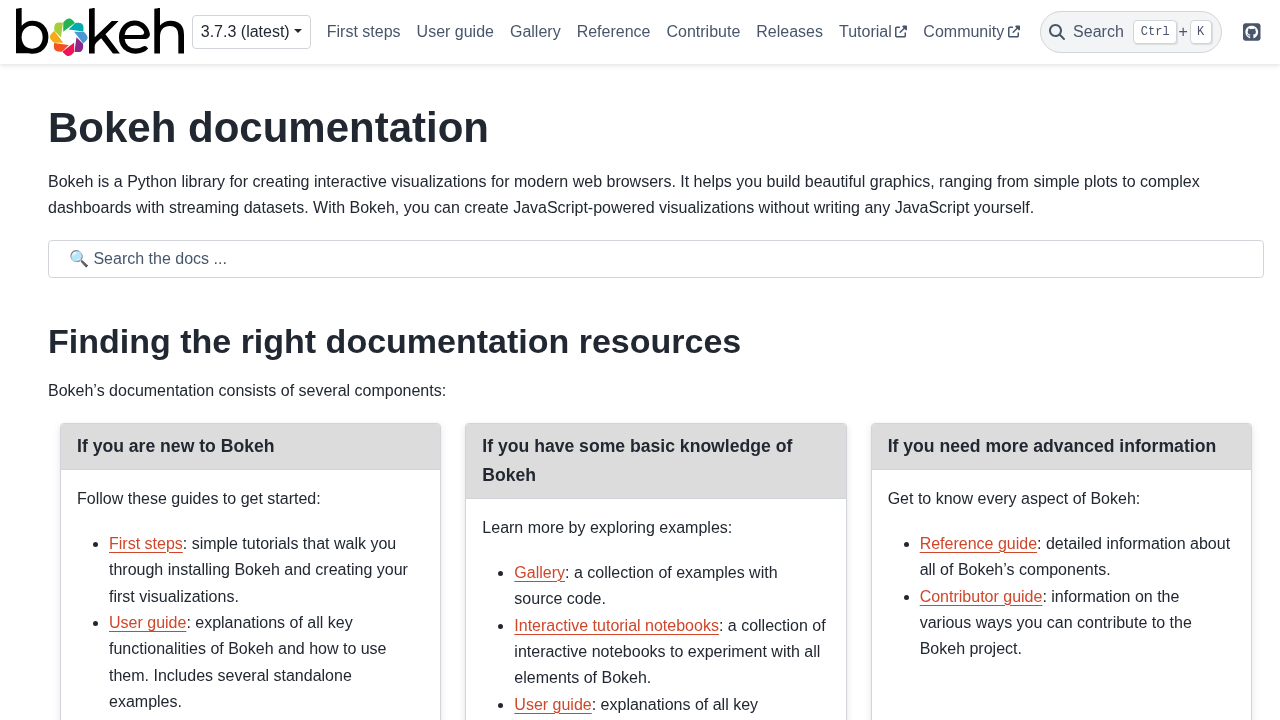The image size is (1280, 720).
Task: Select Reference in the top navigation
Action: tap(613, 32)
